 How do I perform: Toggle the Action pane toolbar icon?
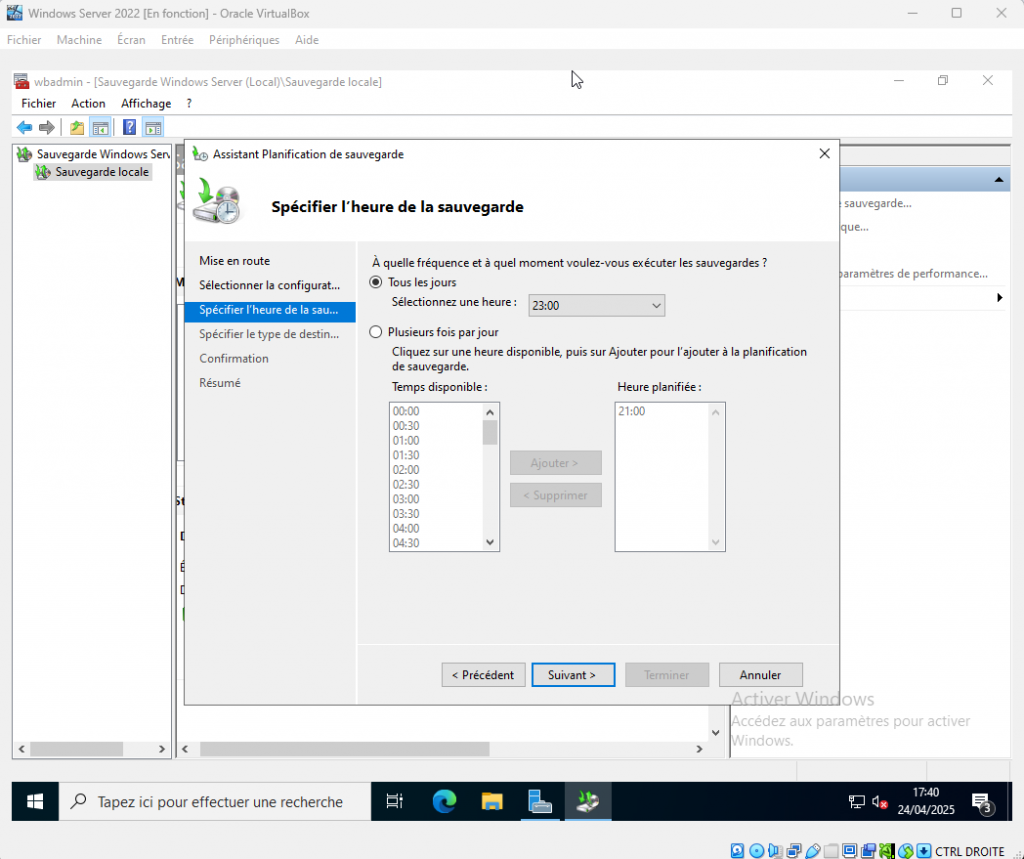(x=152, y=127)
